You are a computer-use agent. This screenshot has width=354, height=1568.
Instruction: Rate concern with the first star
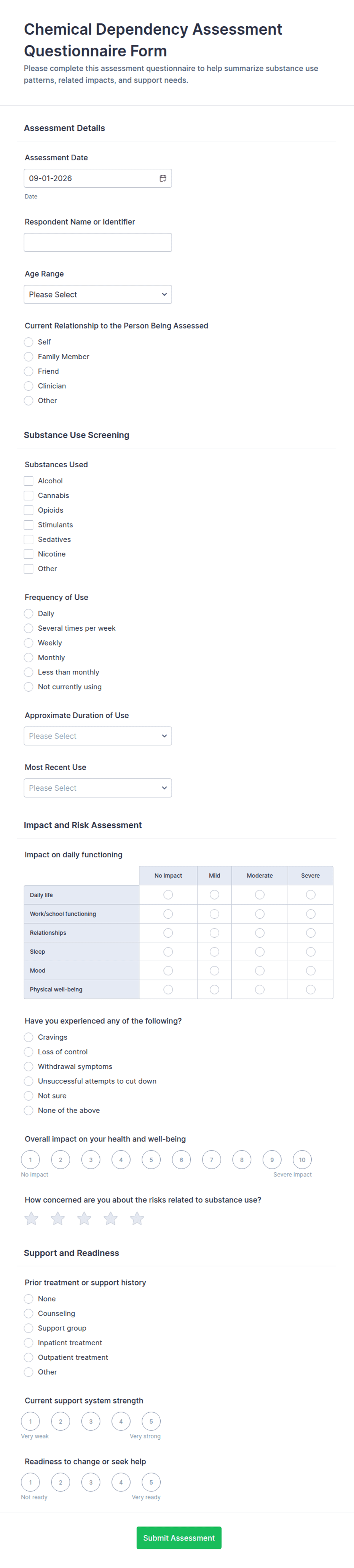pos(31,1218)
